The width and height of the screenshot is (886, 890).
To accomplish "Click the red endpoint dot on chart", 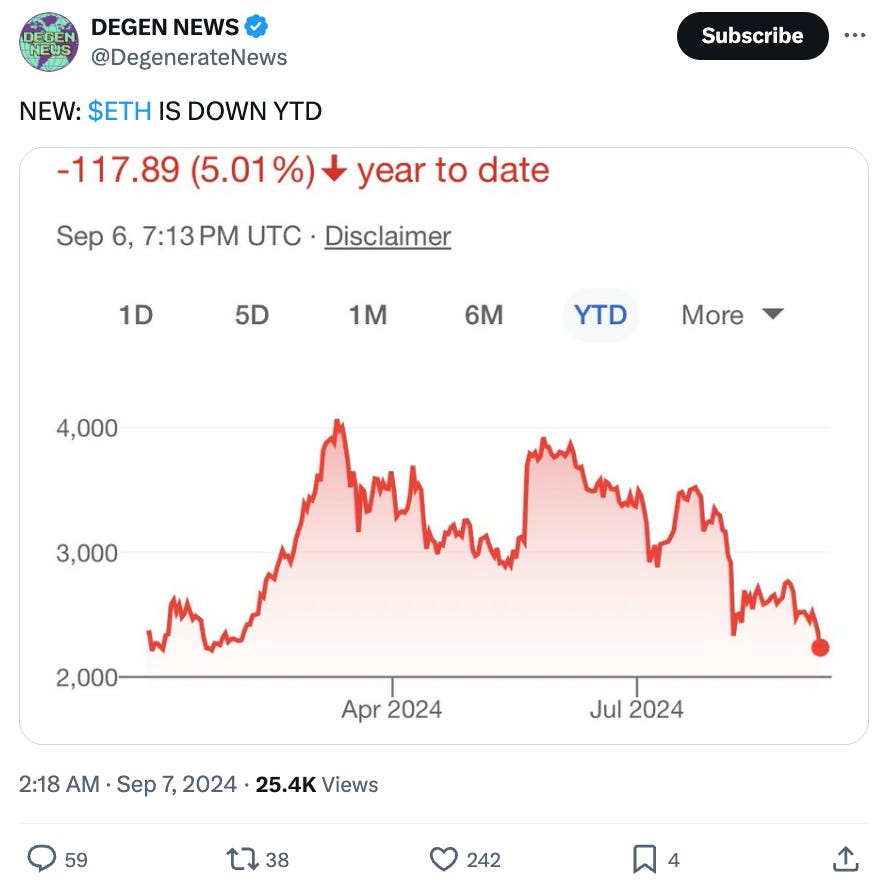I will (x=820, y=647).
